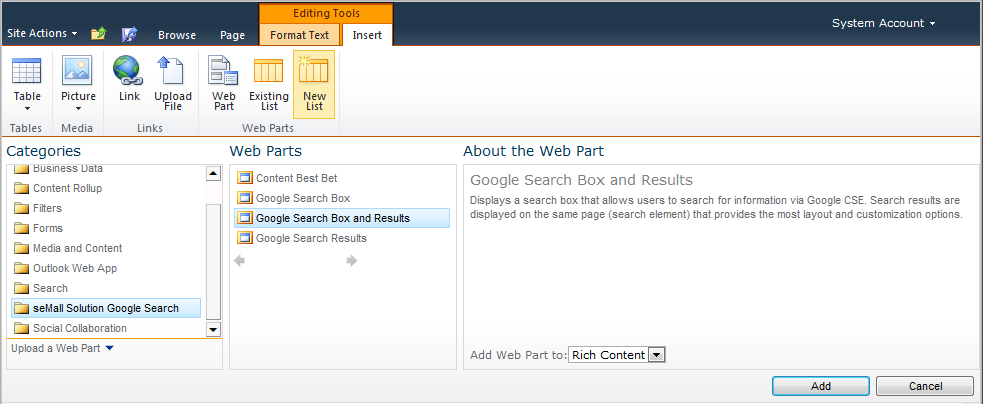Click the New List icon
Image resolution: width=983 pixels, height=404 pixels.
[x=314, y=72]
